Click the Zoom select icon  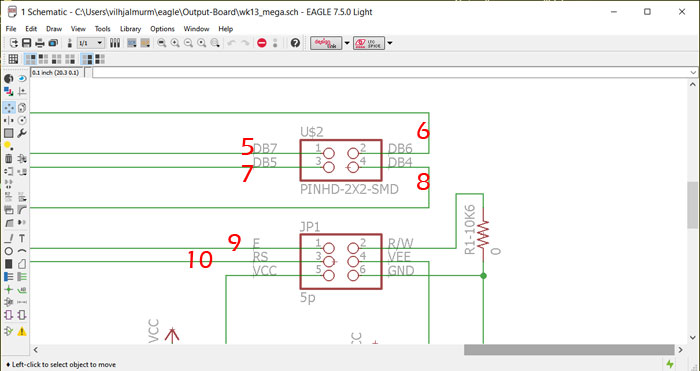[215, 43]
